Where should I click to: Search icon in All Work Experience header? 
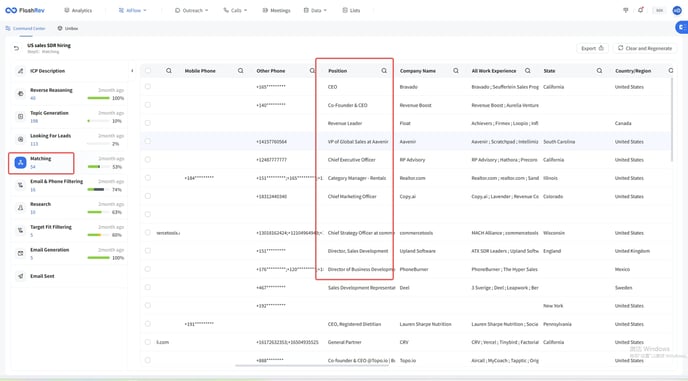click(x=527, y=71)
